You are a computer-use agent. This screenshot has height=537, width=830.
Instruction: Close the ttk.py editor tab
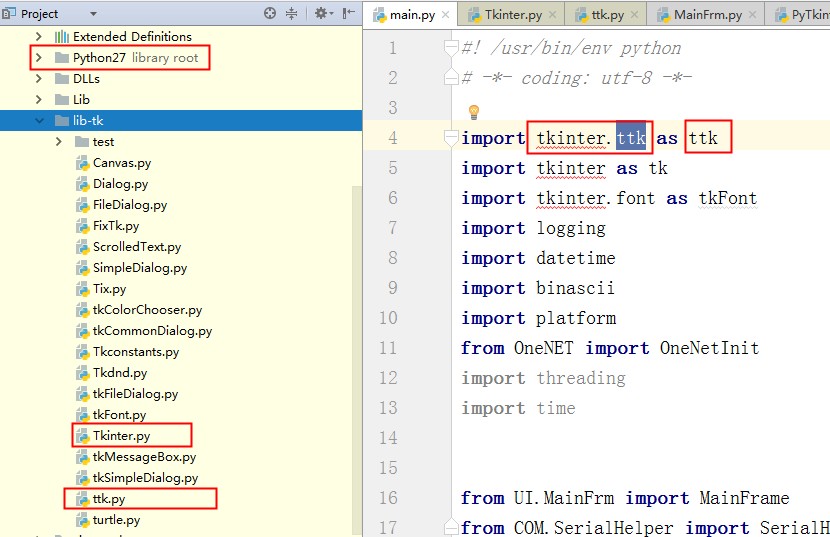pyautogui.click(x=635, y=15)
